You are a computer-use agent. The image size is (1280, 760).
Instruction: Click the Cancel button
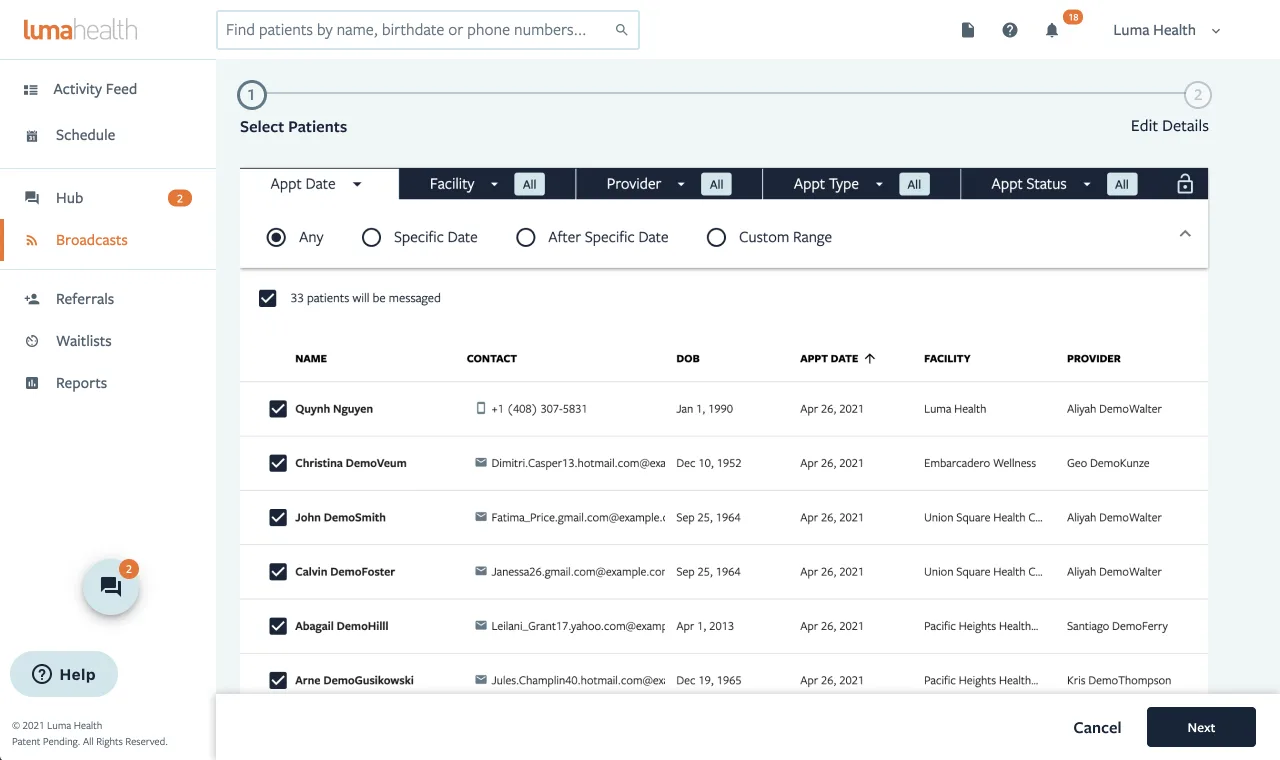pos(1097,727)
